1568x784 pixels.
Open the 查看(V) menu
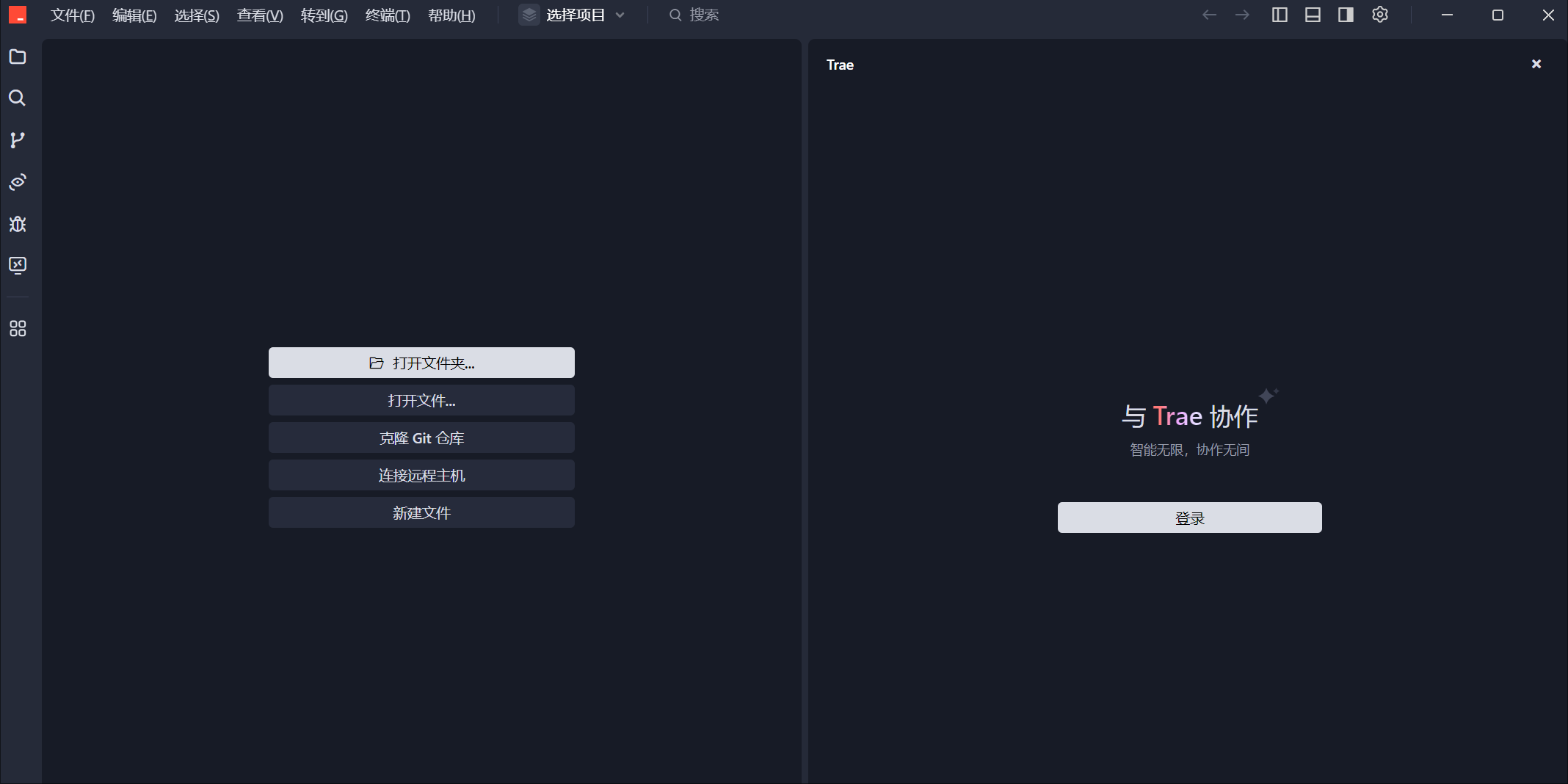(x=260, y=15)
